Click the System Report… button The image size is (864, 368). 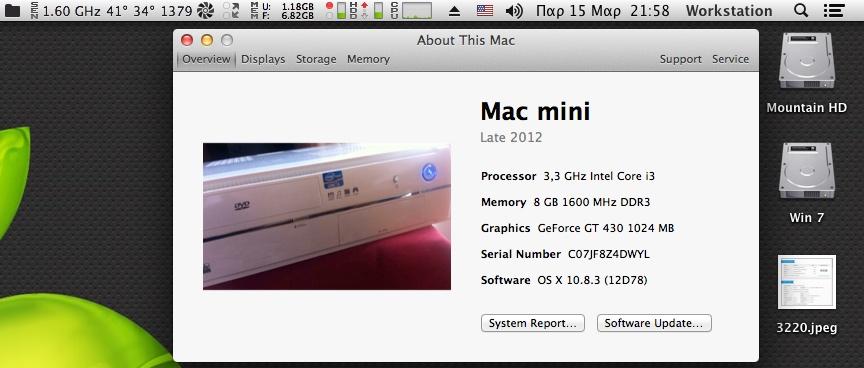coord(532,323)
